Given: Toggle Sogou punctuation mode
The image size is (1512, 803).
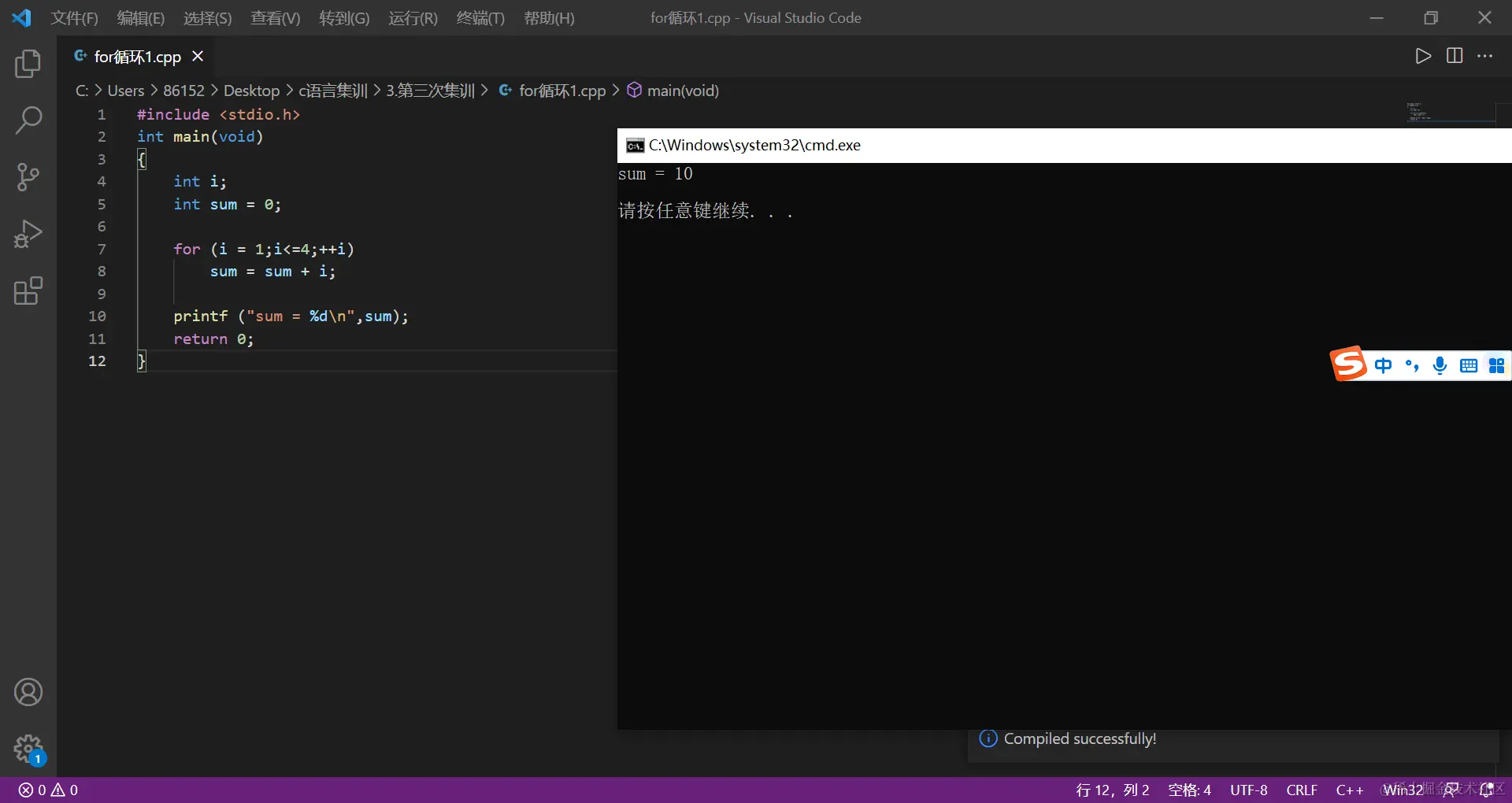Looking at the screenshot, I should (1412, 365).
